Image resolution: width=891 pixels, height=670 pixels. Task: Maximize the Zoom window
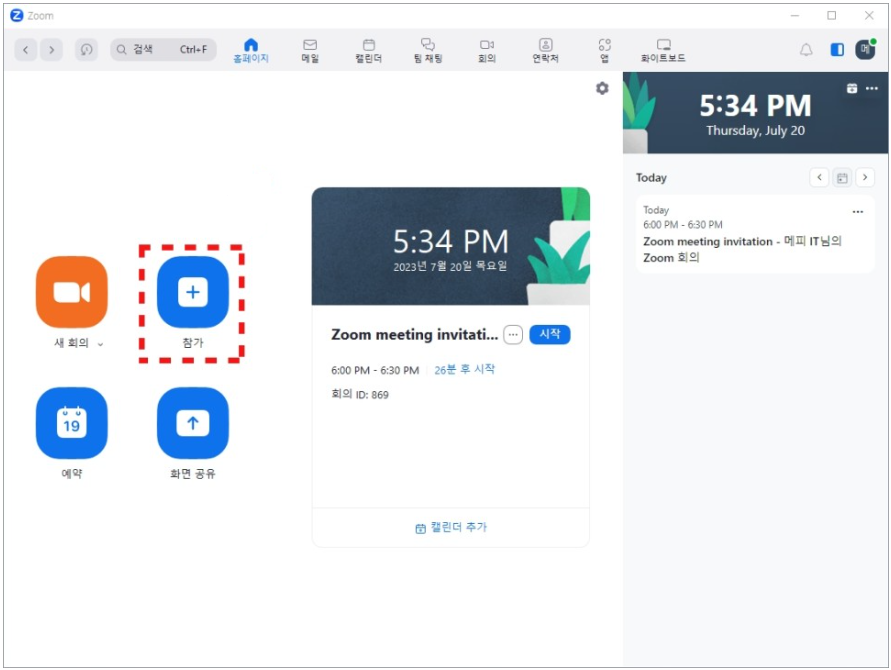coord(831,15)
